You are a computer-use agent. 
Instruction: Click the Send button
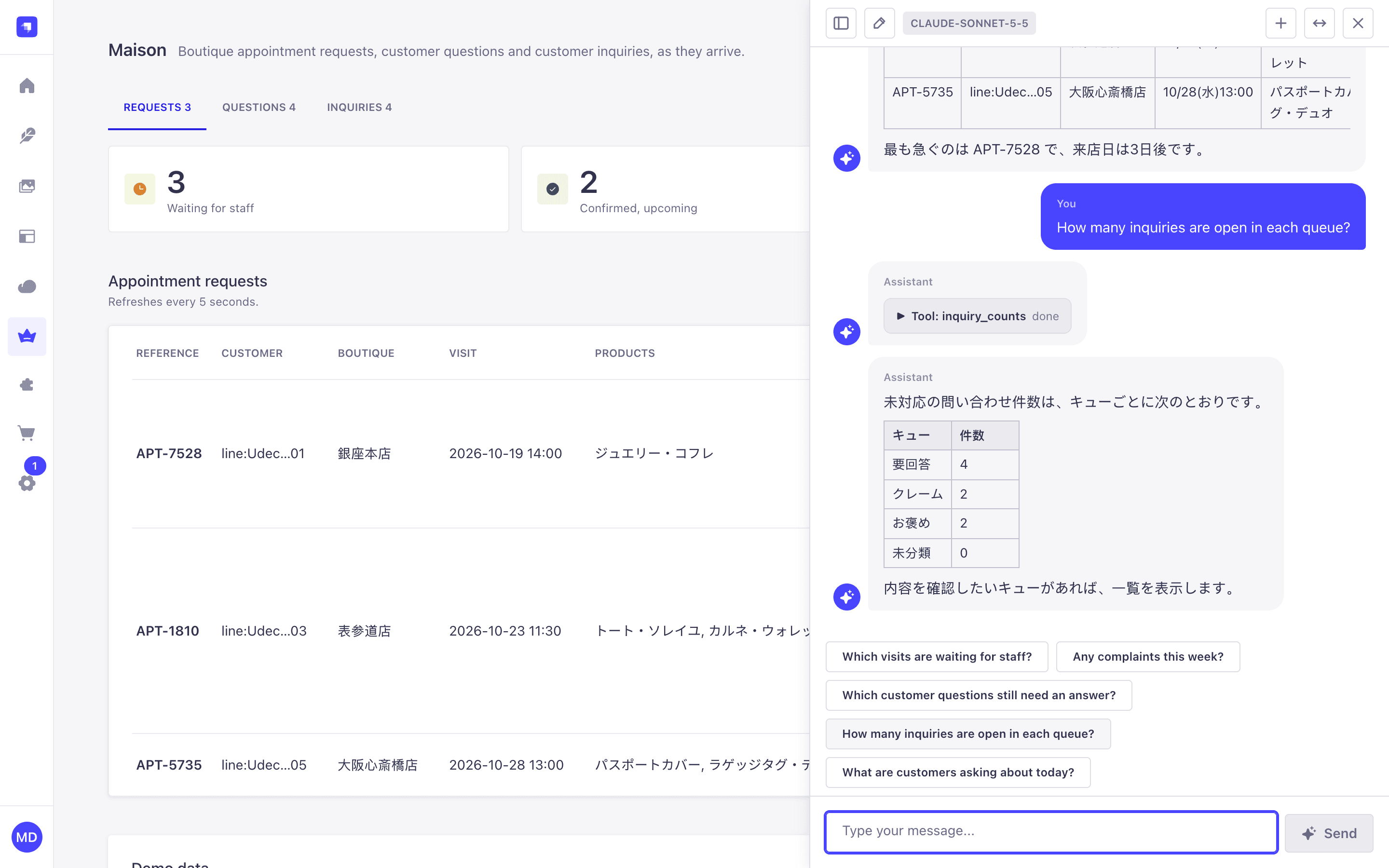[x=1329, y=833]
